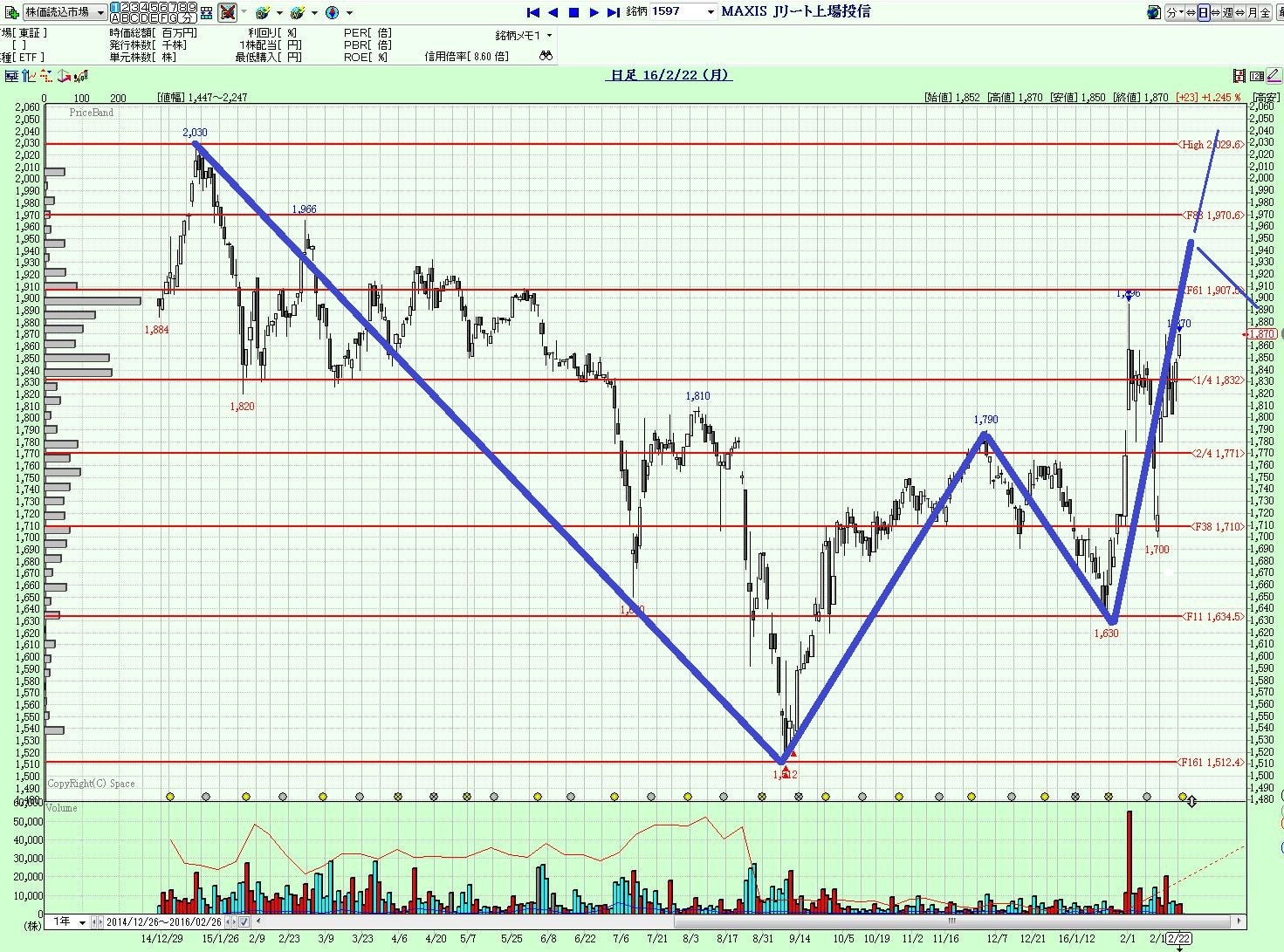1284x952 pixels.
Task: Click the 1,630 low price label
Action: [1106, 634]
